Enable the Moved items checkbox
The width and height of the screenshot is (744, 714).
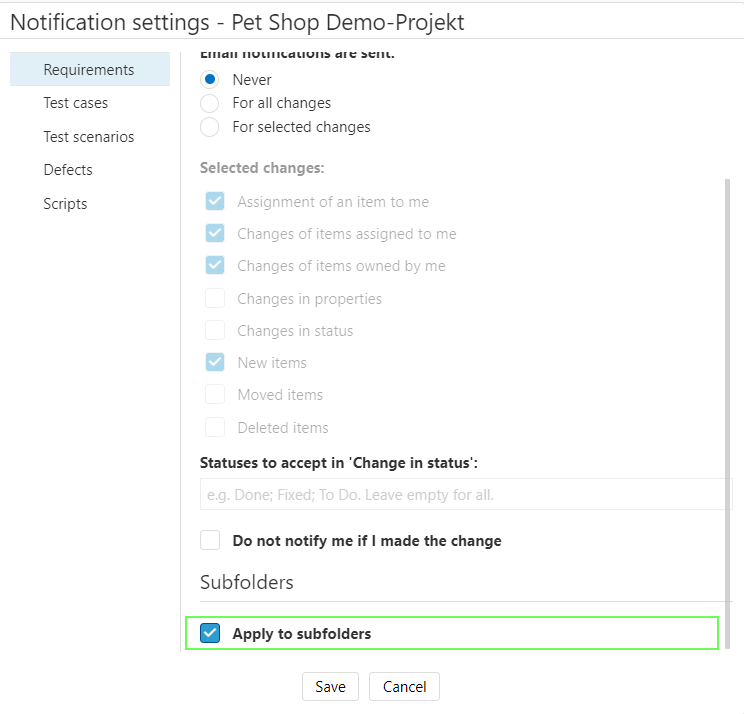pos(215,395)
